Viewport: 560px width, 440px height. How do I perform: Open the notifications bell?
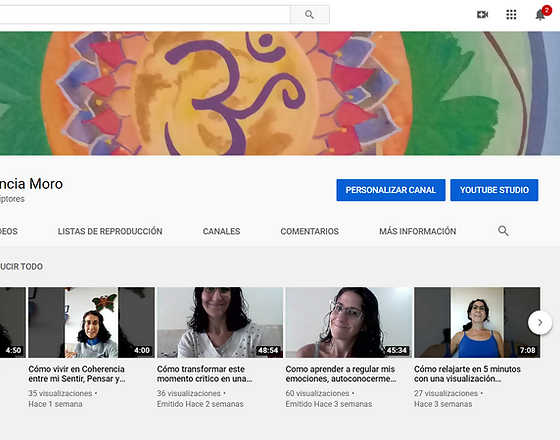click(540, 15)
